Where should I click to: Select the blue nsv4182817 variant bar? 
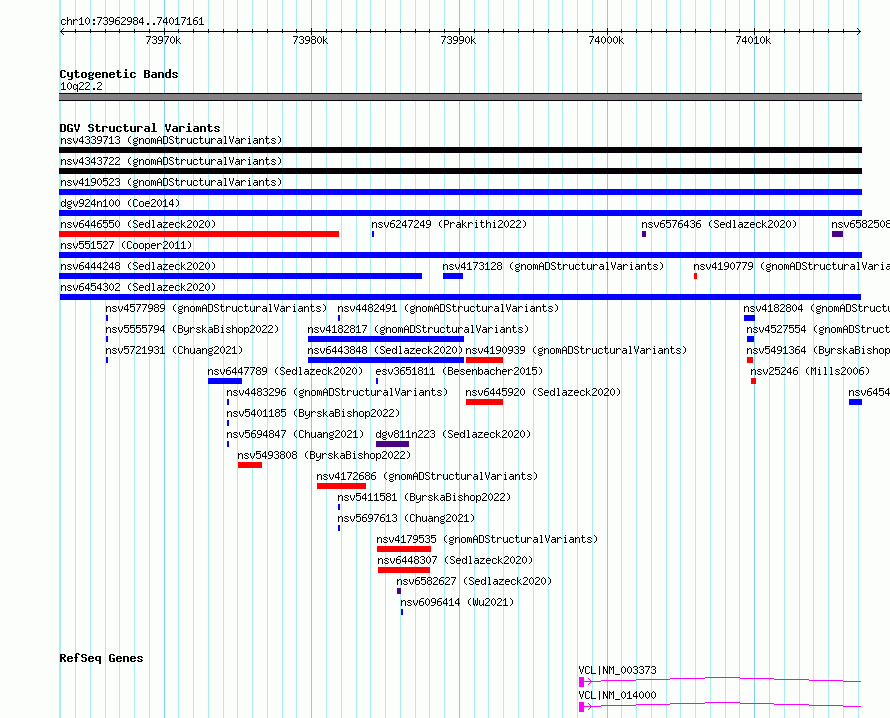(x=386, y=339)
